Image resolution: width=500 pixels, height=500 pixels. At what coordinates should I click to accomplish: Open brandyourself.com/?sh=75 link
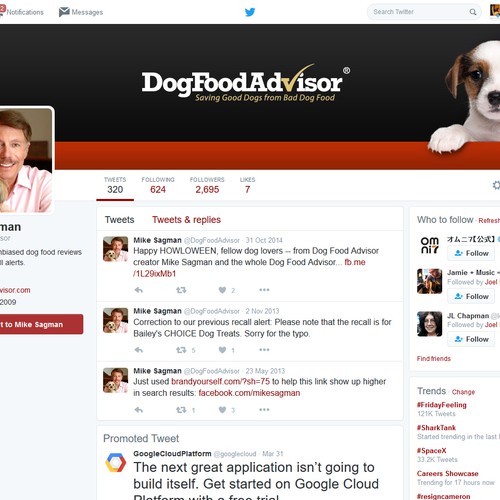click(220, 381)
